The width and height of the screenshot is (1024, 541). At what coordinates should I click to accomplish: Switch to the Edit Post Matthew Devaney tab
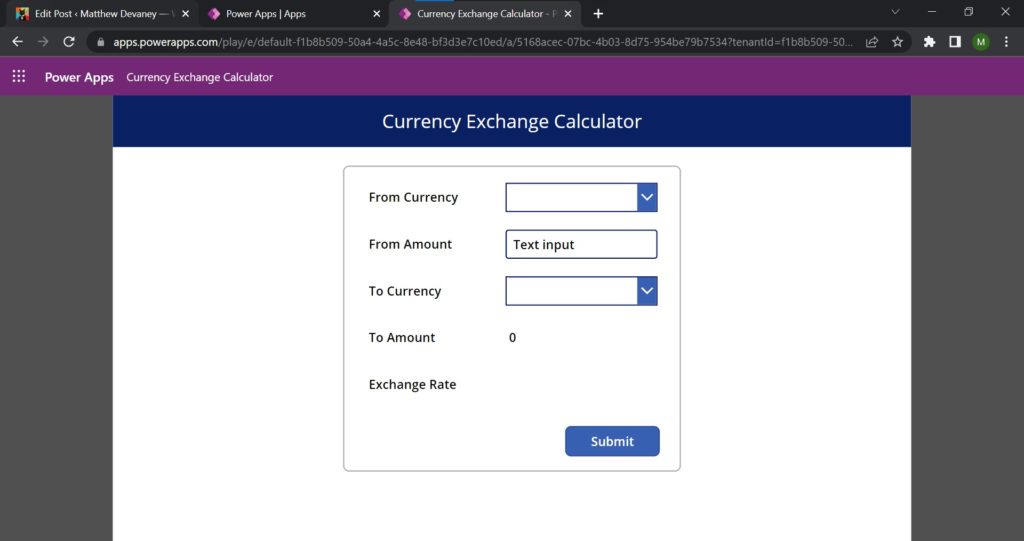pos(95,14)
